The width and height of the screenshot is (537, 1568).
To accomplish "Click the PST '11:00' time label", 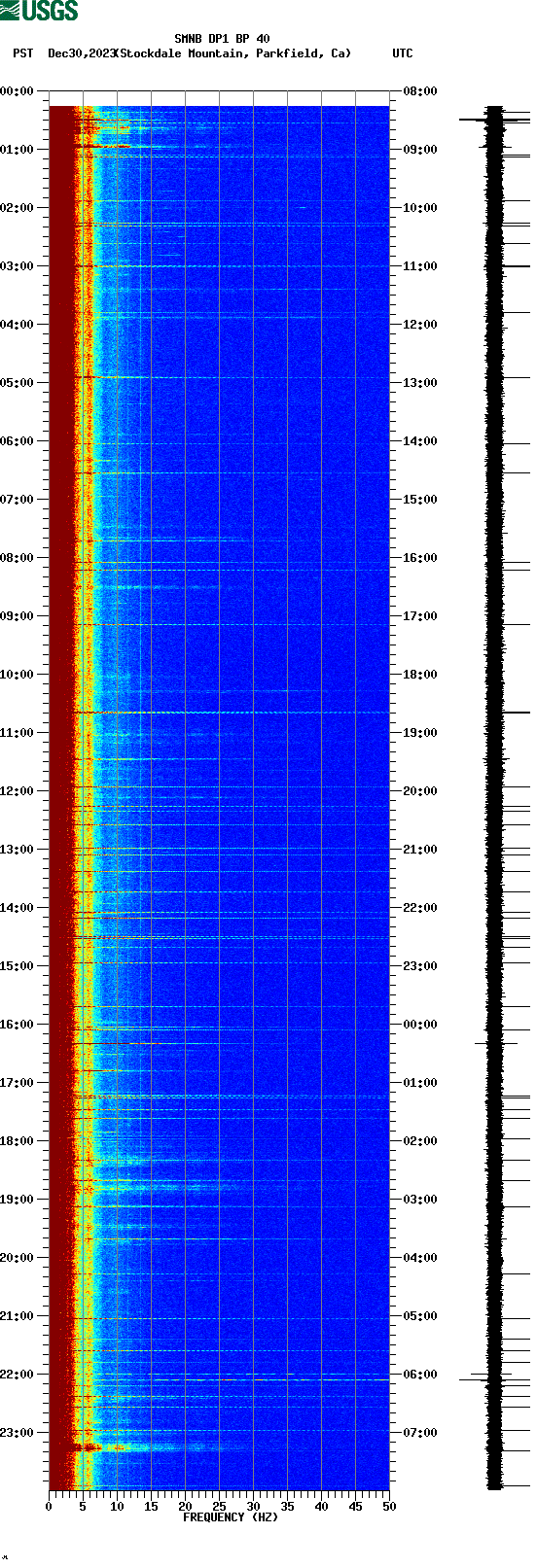I will (18, 733).
